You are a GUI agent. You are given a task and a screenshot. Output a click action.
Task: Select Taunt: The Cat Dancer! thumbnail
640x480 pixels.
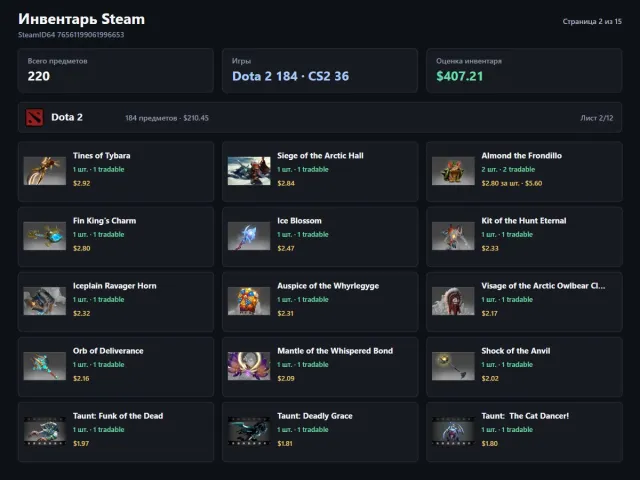click(x=453, y=431)
